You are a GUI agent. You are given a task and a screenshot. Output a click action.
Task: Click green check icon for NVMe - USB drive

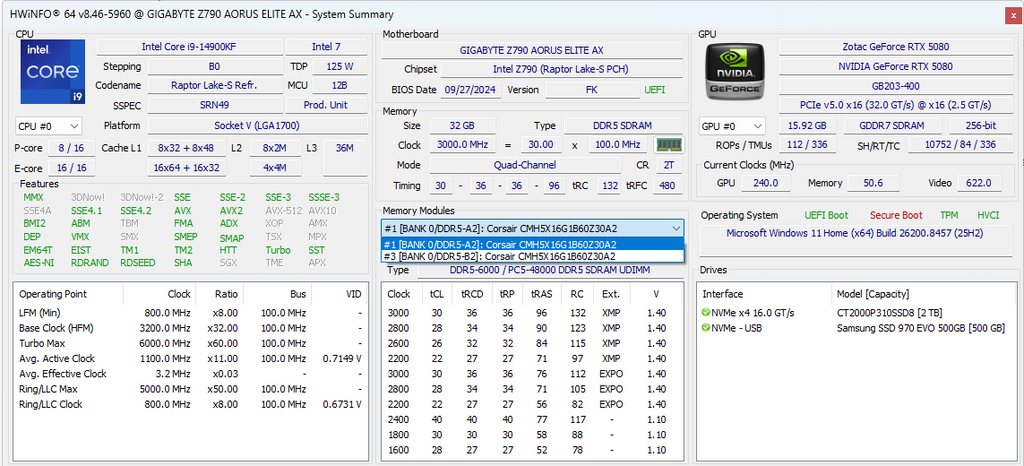pos(705,328)
